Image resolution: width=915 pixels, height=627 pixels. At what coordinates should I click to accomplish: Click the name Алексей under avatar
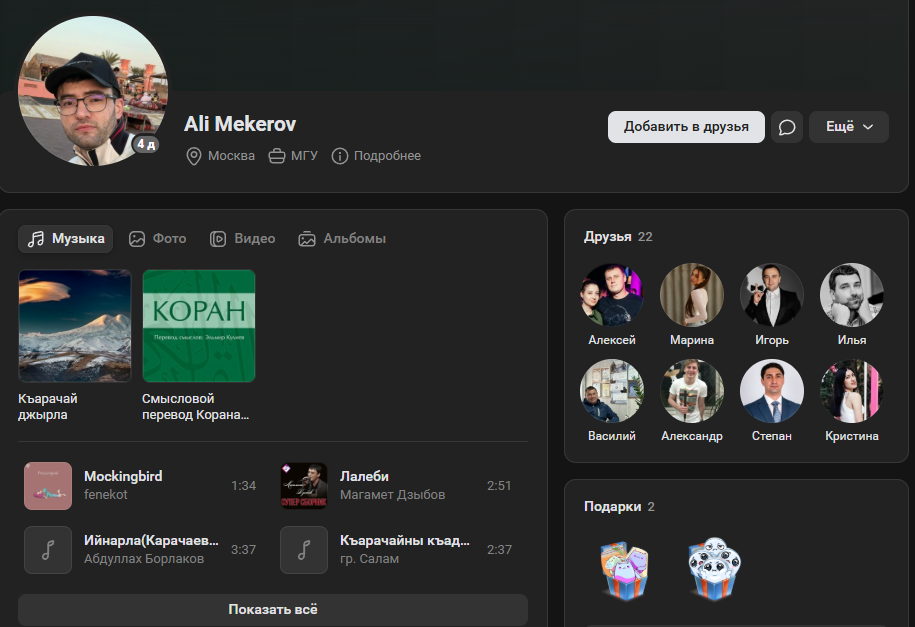tap(612, 340)
